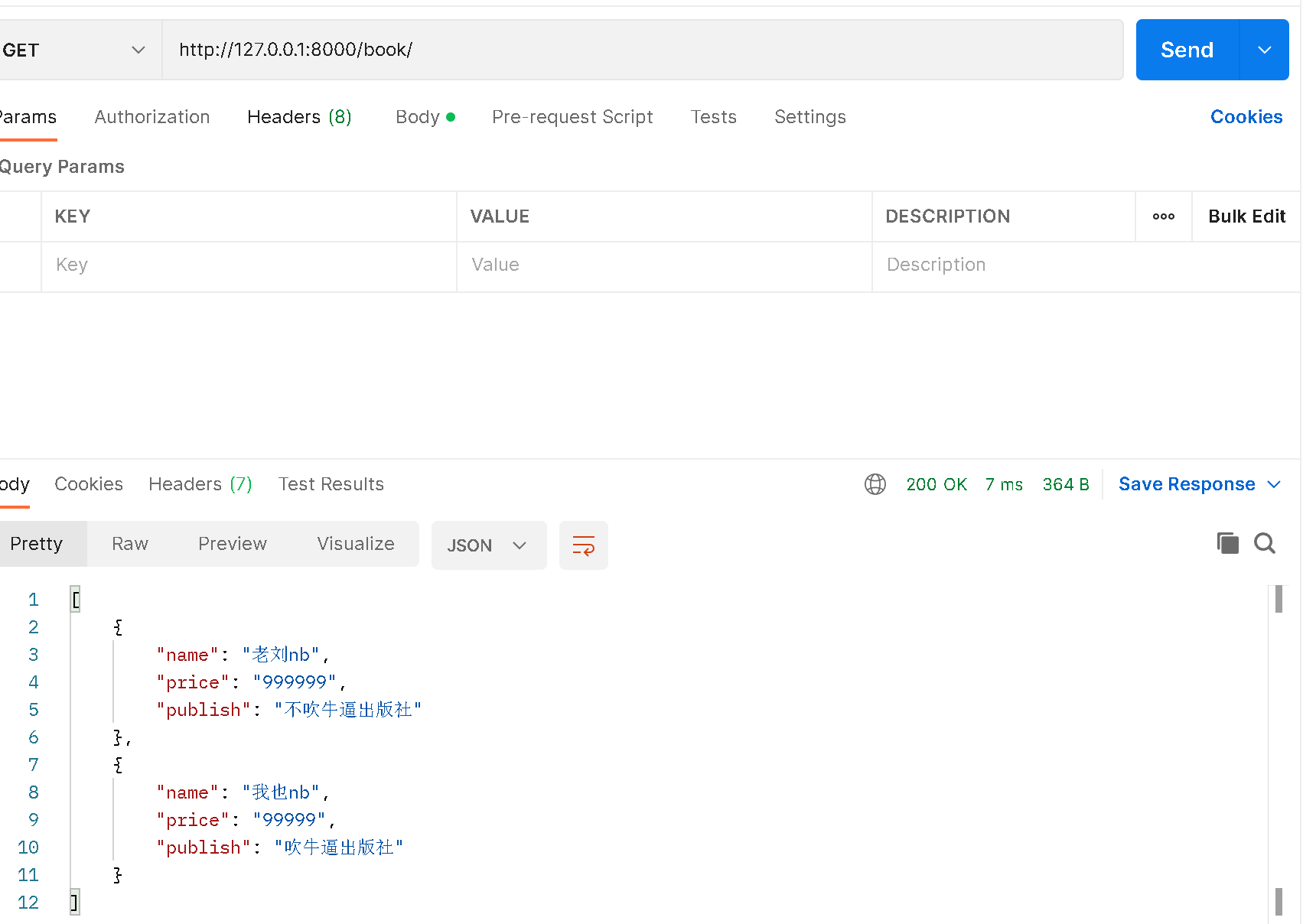
Task: Click the request URL field
Action: pyautogui.click(x=643, y=50)
